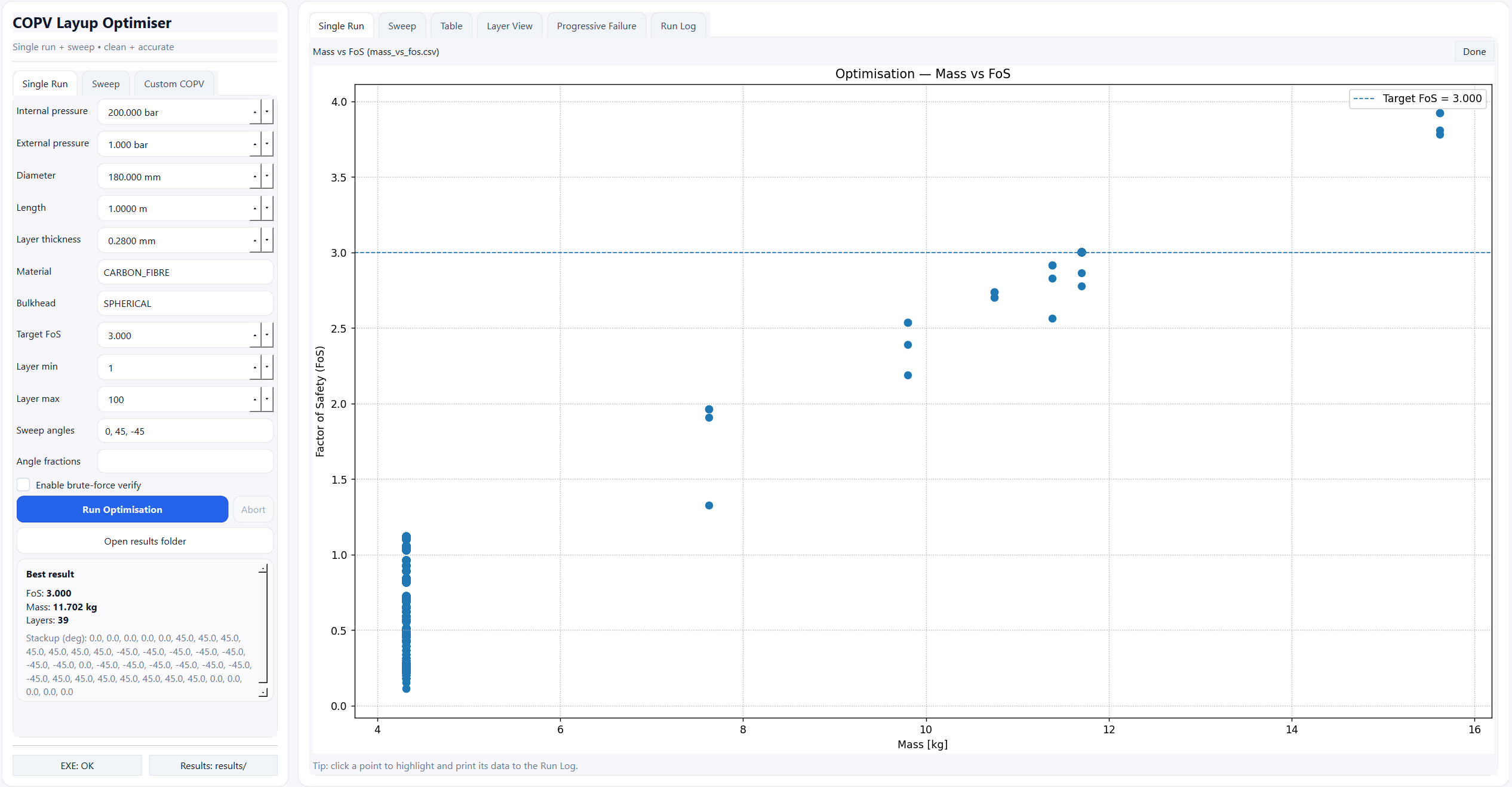Screen dimensions: 1512x787
Task: Enable brute-force verify checkbox
Action: [x=23, y=485]
